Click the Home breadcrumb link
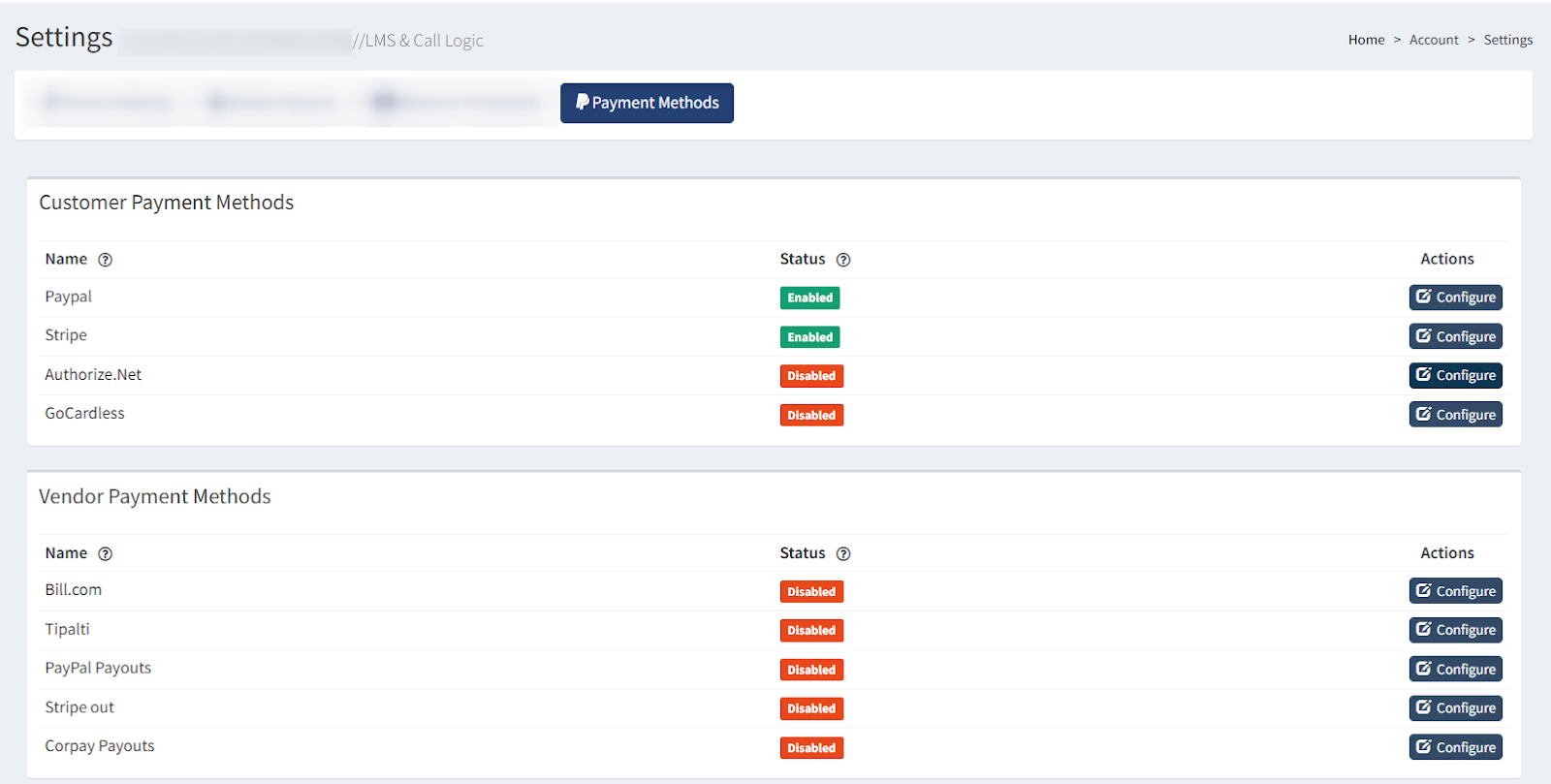Image resolution: width=1551 pixels, height=784 pixels. pyautogui.click(x=1366, y=40)
